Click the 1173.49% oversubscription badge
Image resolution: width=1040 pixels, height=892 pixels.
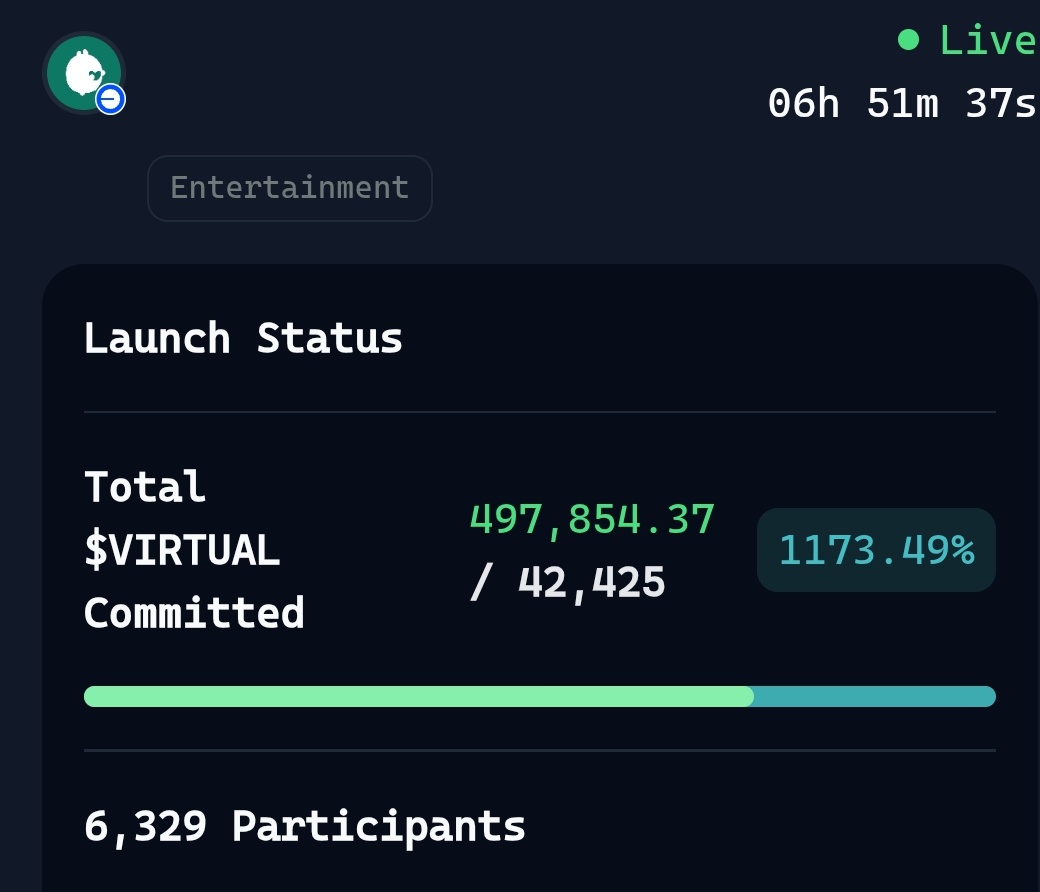(x=876, y=549)
